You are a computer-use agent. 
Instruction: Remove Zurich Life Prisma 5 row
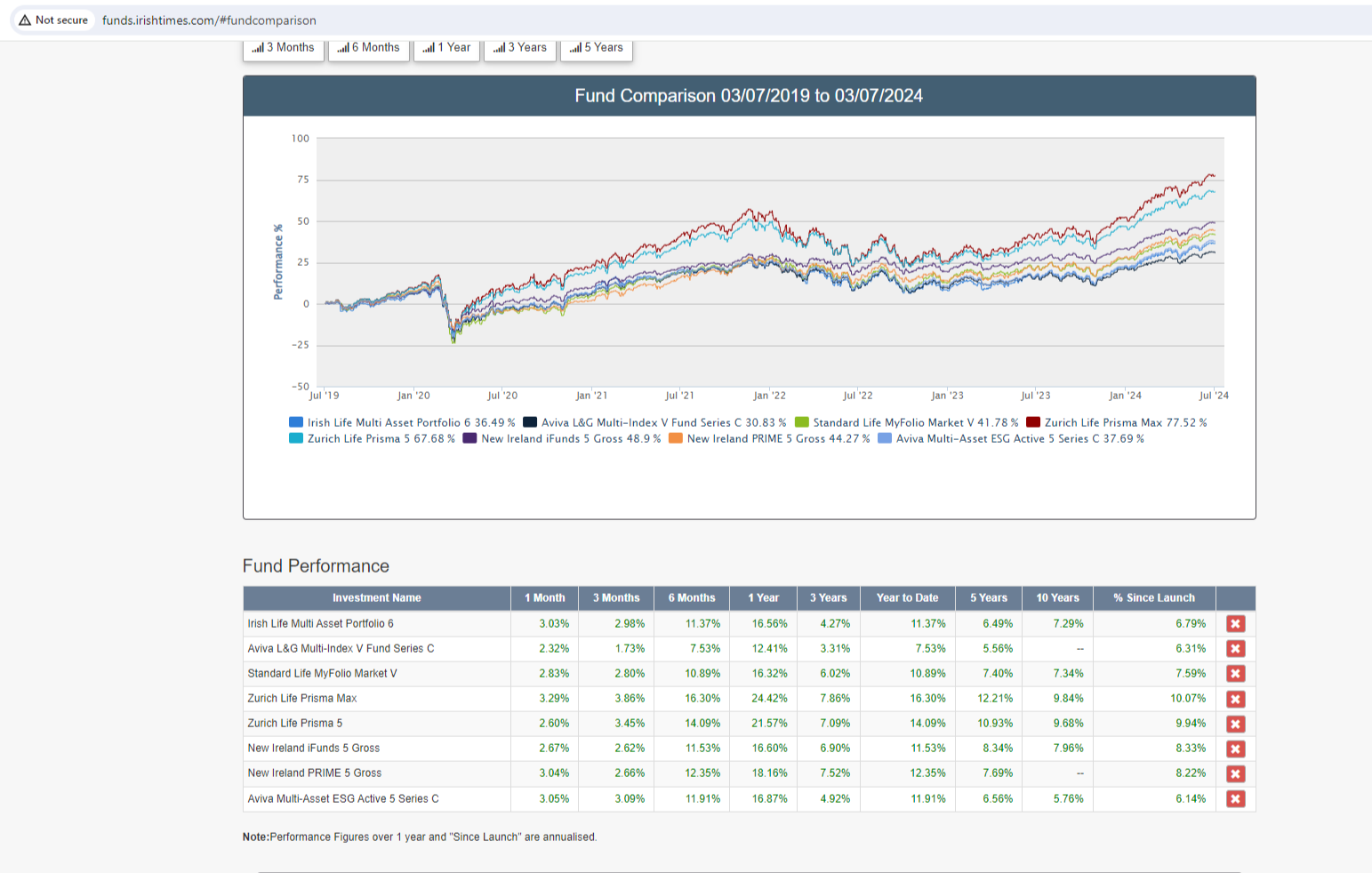point(1235,724)
